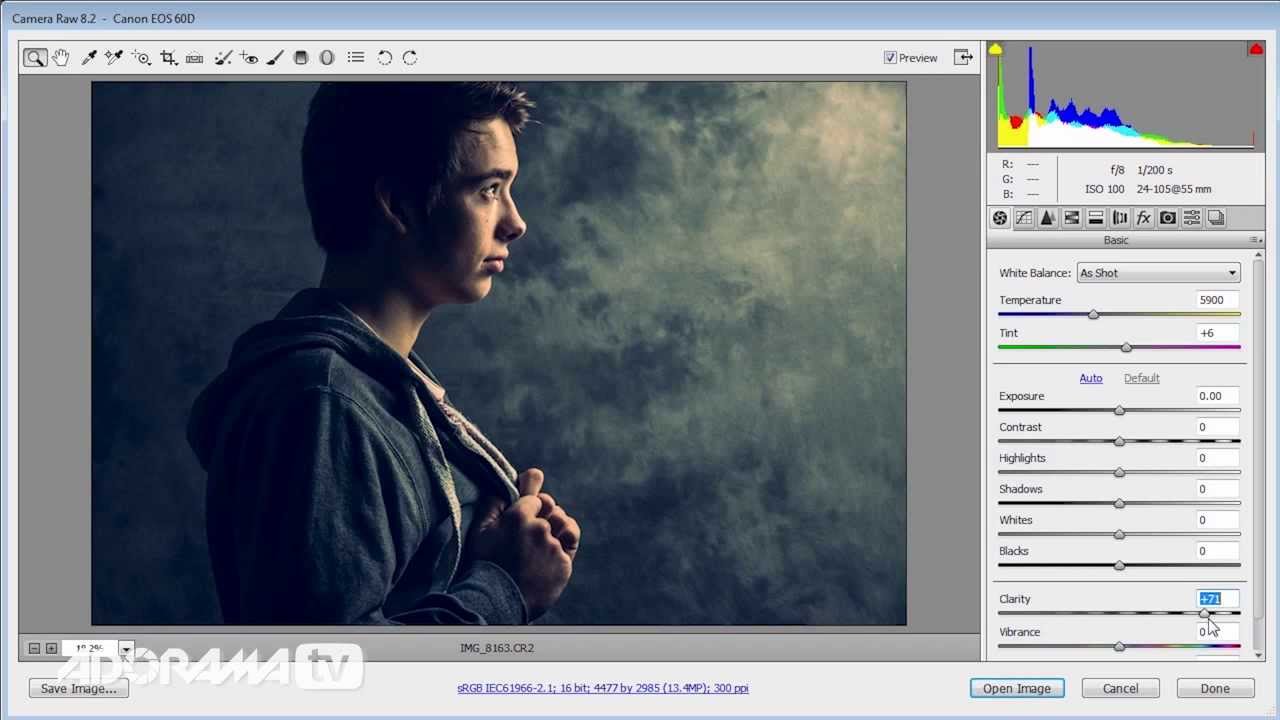Click the Auto tone link
Screen dimensions: 1280x720
1091,378
